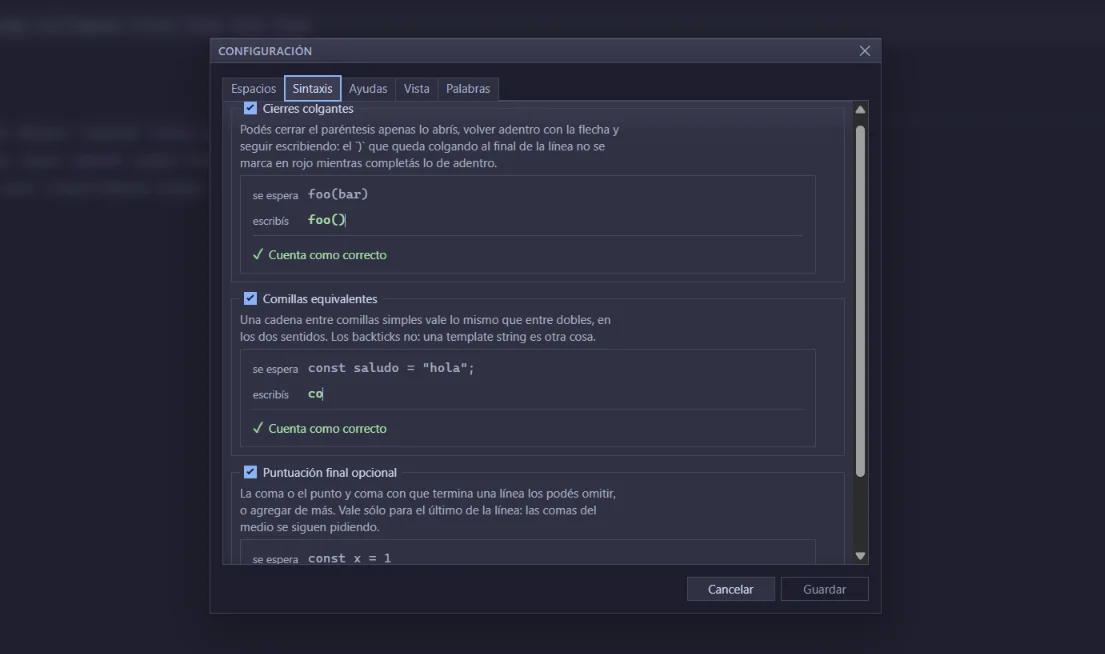Click 'Cuenta como correcto' under Comillas equivalentes
The width and height of the screenshot is (1105, 654).
(327, 428)
